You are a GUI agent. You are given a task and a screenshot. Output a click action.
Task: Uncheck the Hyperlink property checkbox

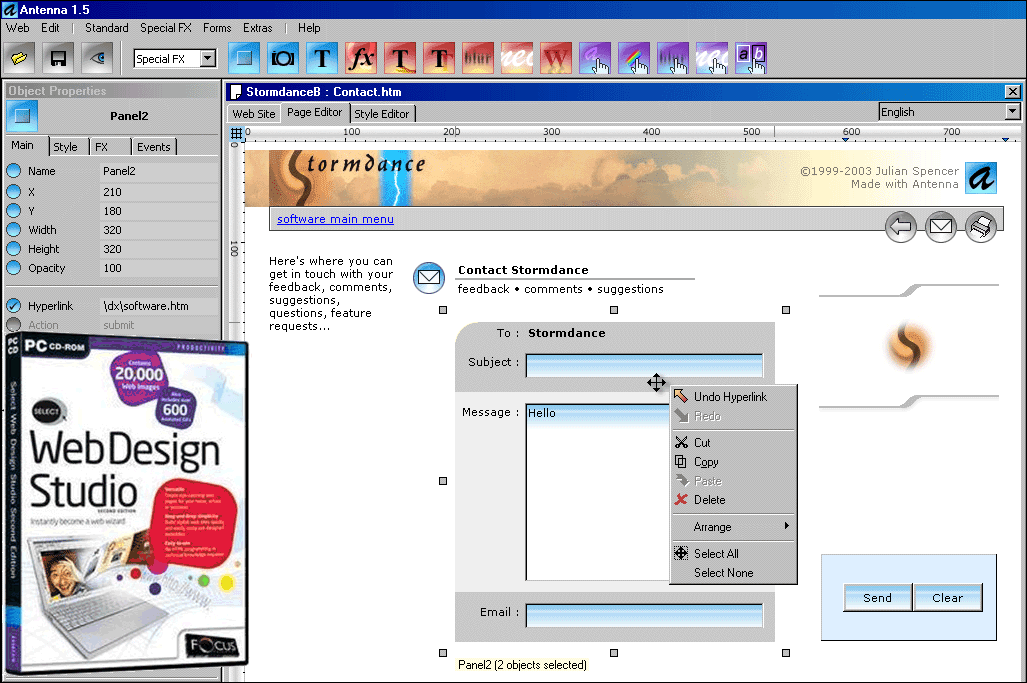(14, 306)
